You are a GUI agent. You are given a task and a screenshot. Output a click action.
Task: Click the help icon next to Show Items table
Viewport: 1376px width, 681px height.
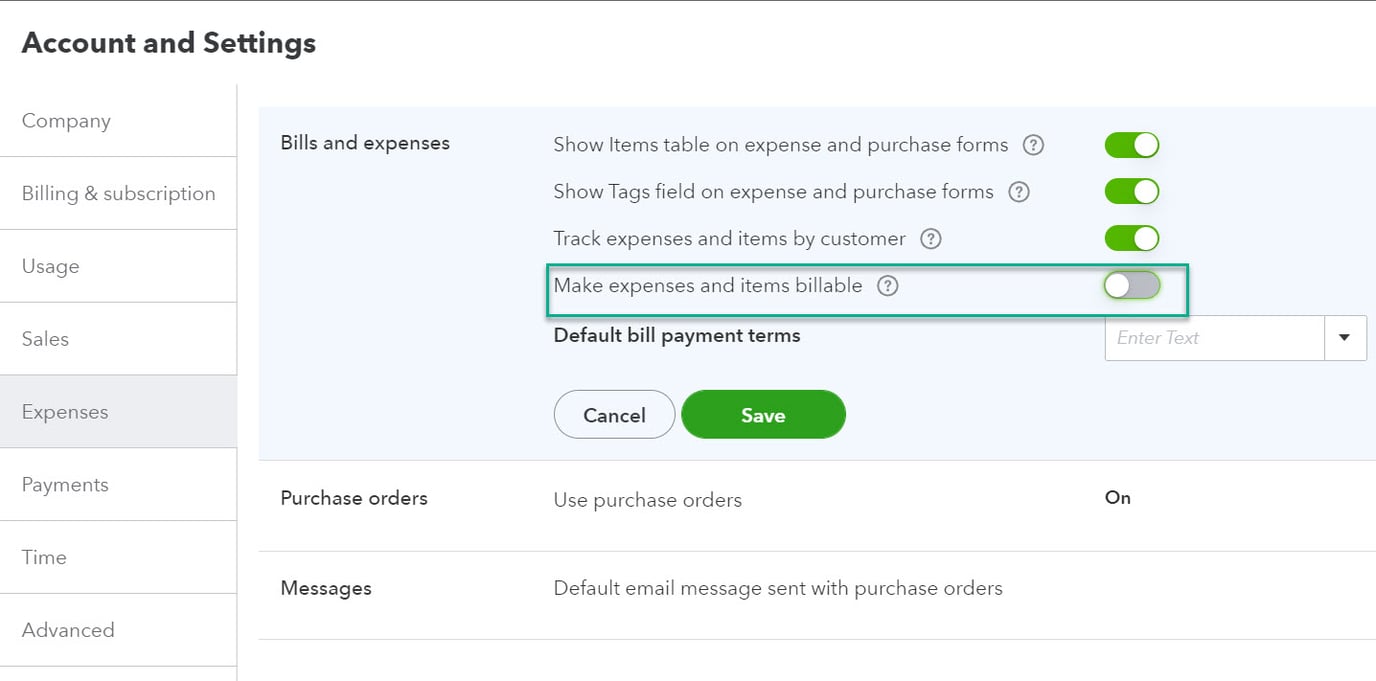coord(1034,144)
